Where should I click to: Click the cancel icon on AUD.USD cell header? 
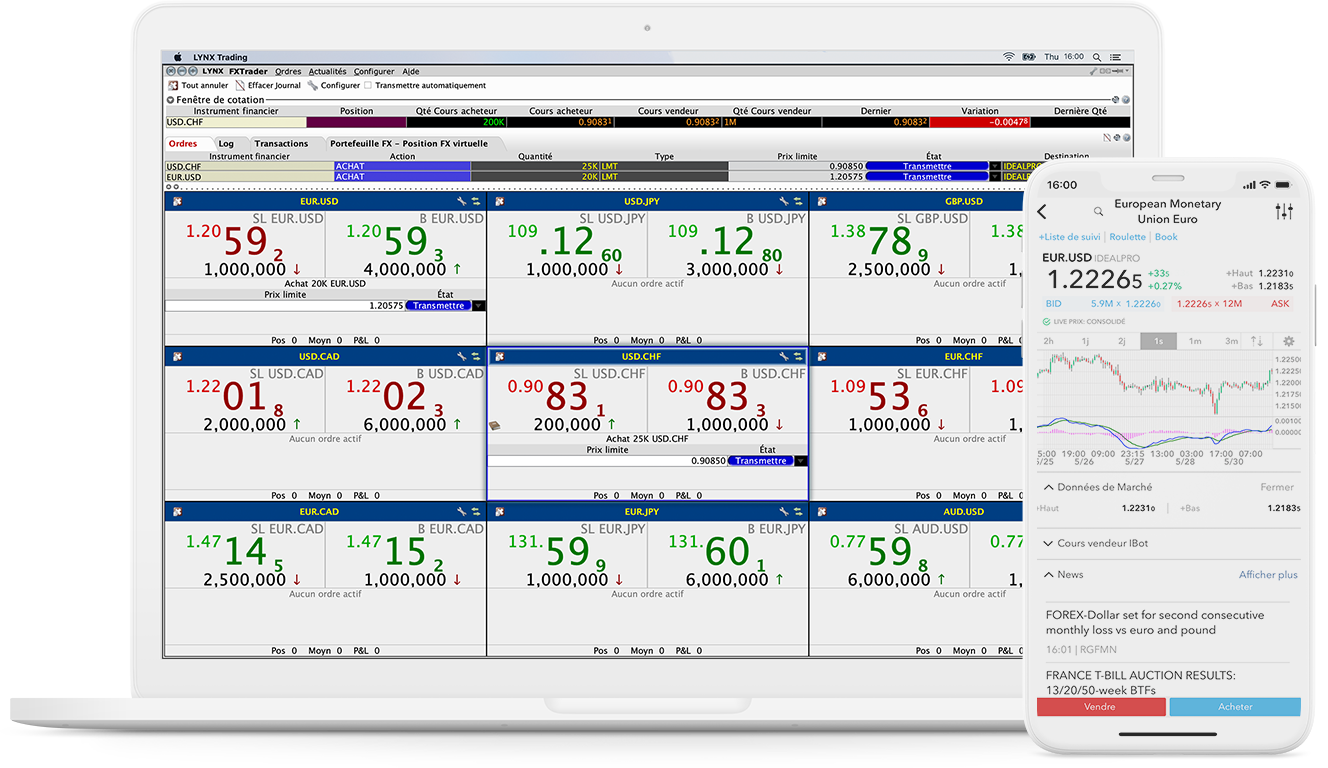click(821, 511)
